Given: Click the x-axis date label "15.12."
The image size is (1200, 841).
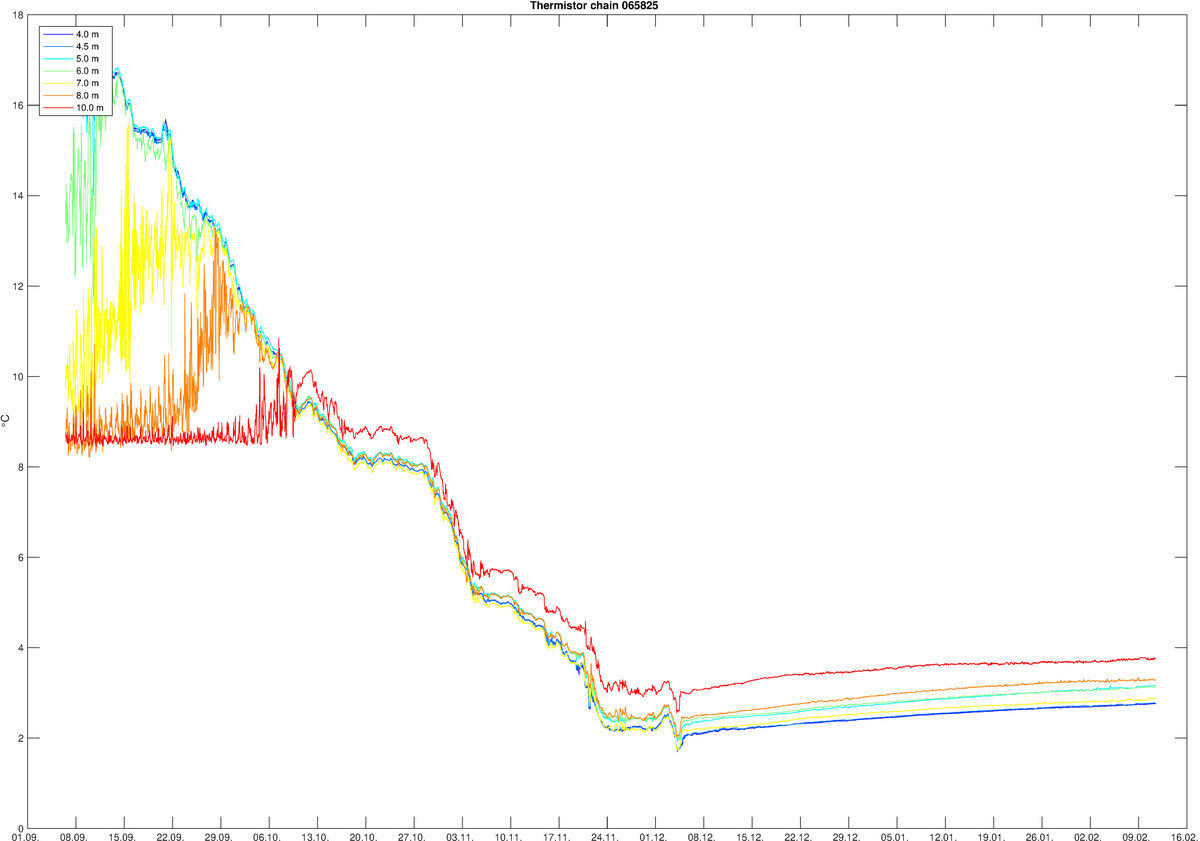Looking at the screenshot, I should (x=750, y=835).
